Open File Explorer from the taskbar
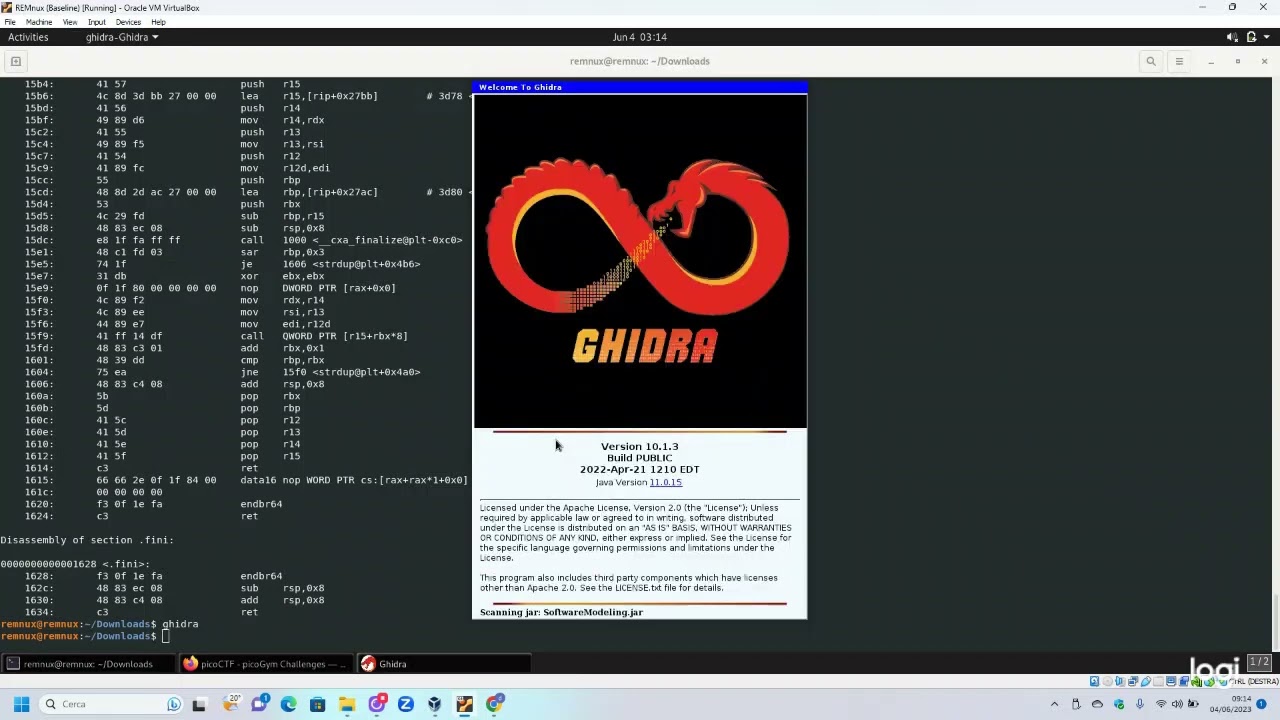1280x720 pixels. click(347, 704)
